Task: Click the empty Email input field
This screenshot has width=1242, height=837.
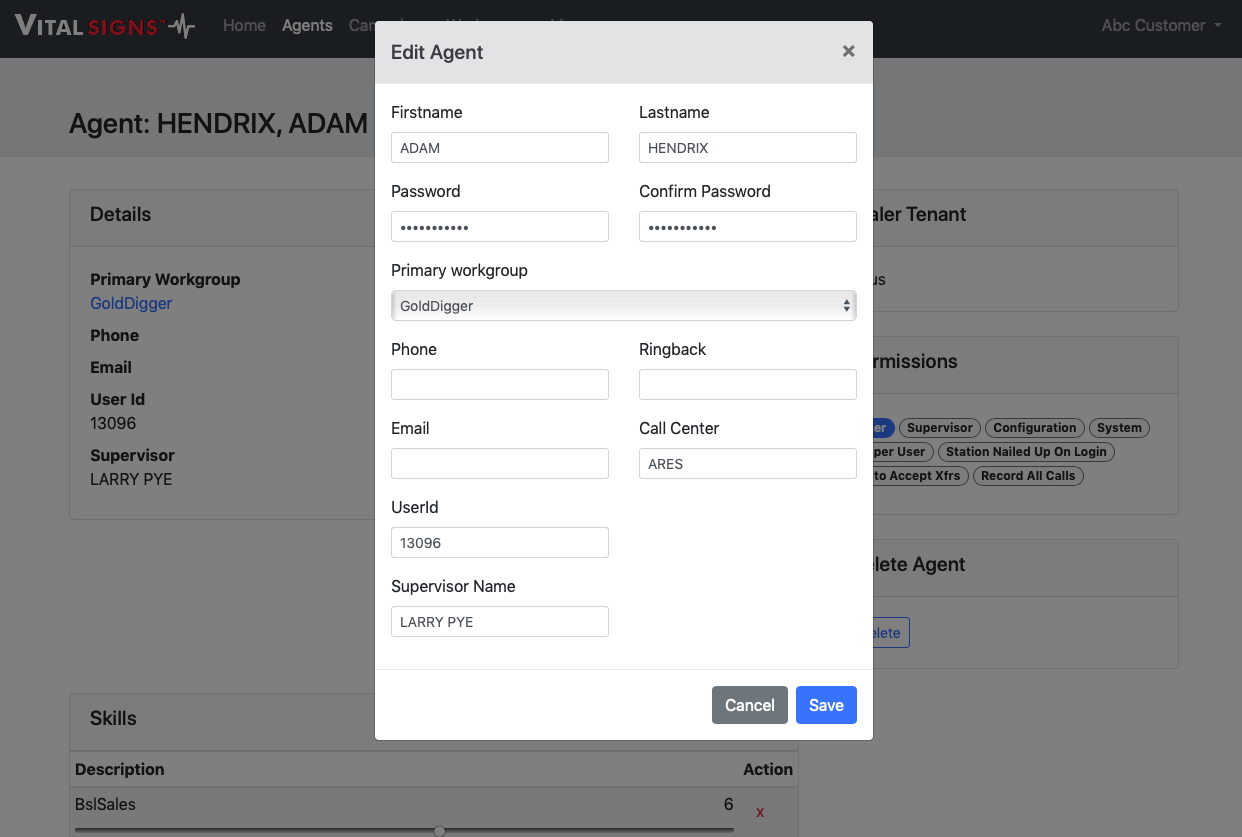Action: pos(499,464)
